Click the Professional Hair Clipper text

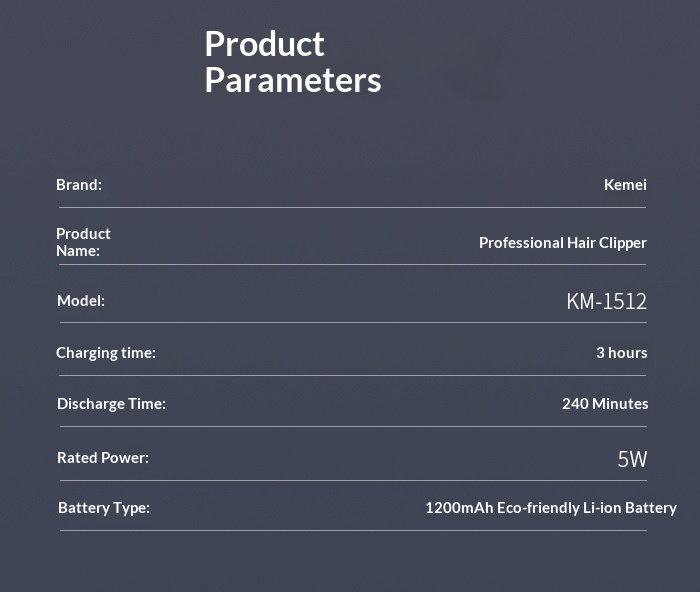pyautogui.click(x=562, y=243)
